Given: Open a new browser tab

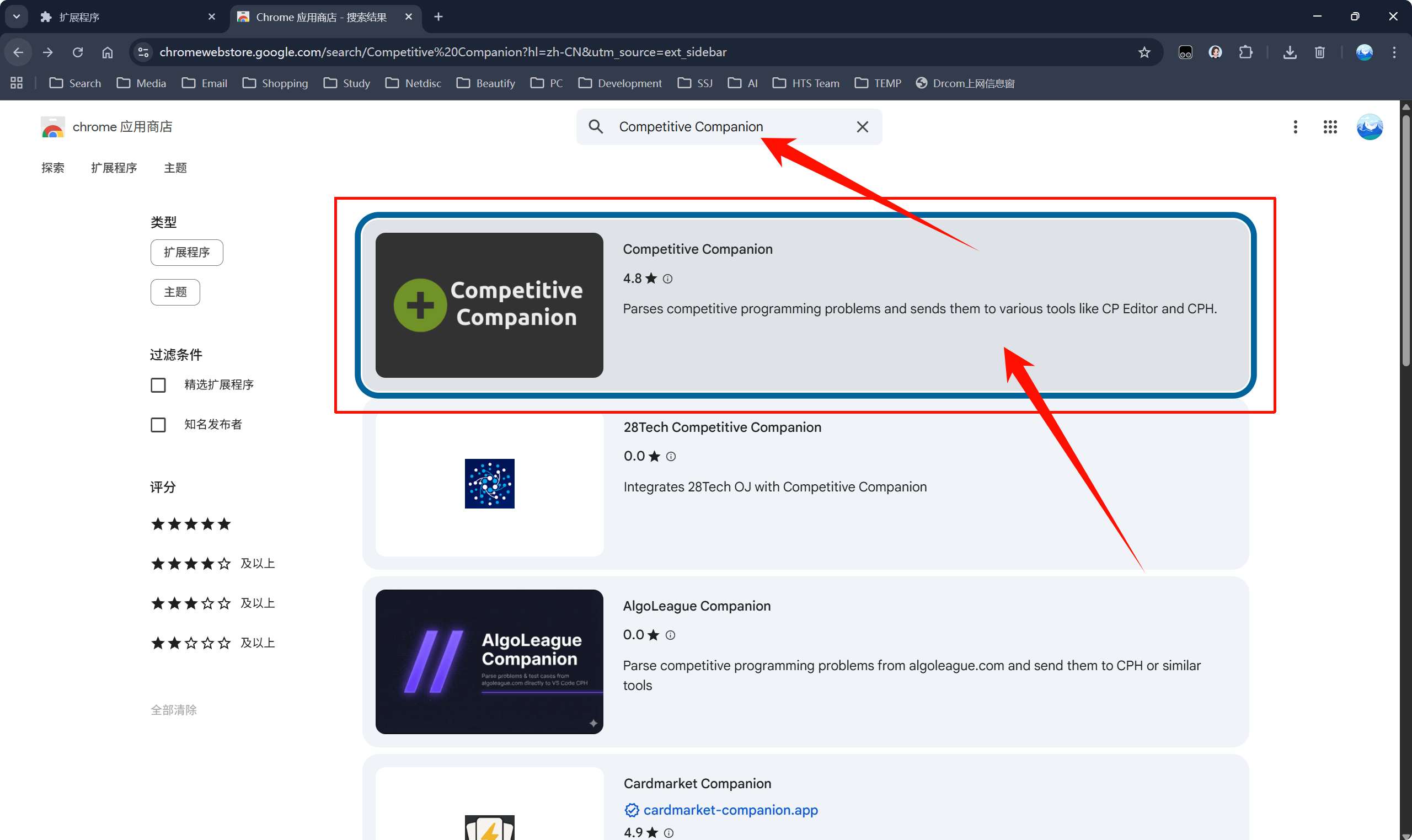Looking at the screenshot, I should pyautogui.click(x=438, y=17).
